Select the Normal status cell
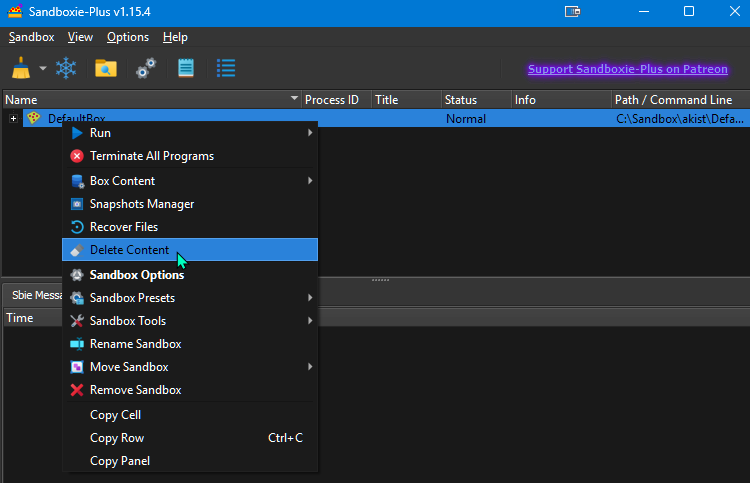 (x=466, y=119)
